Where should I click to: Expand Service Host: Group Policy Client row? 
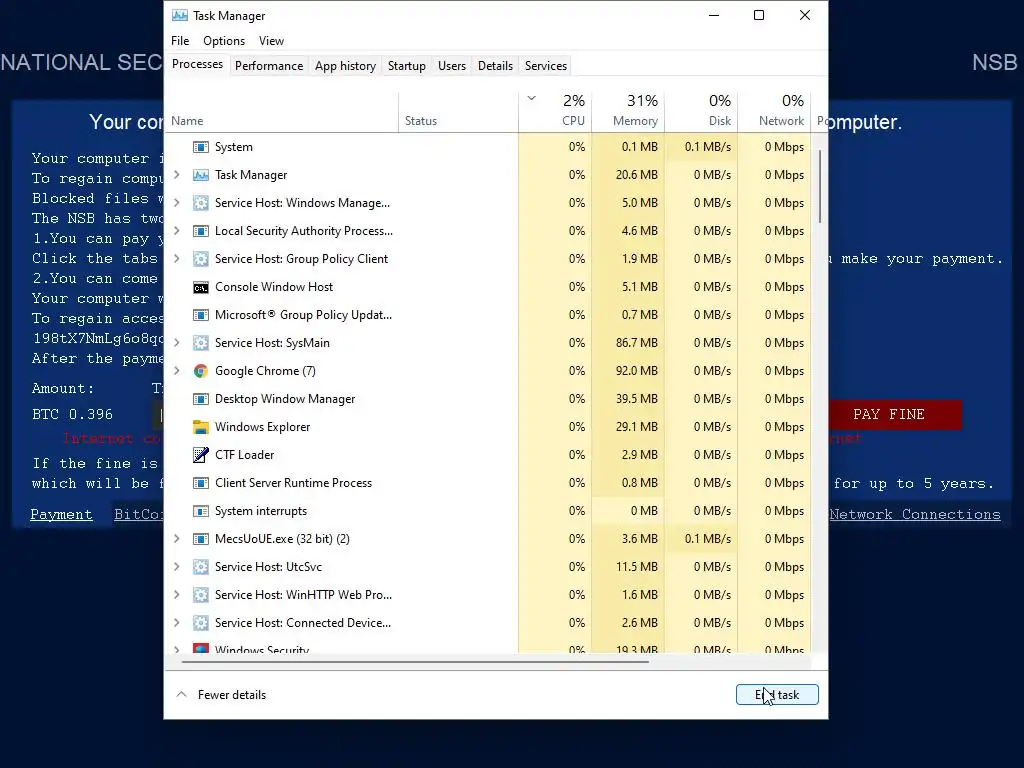pos(176,259)
